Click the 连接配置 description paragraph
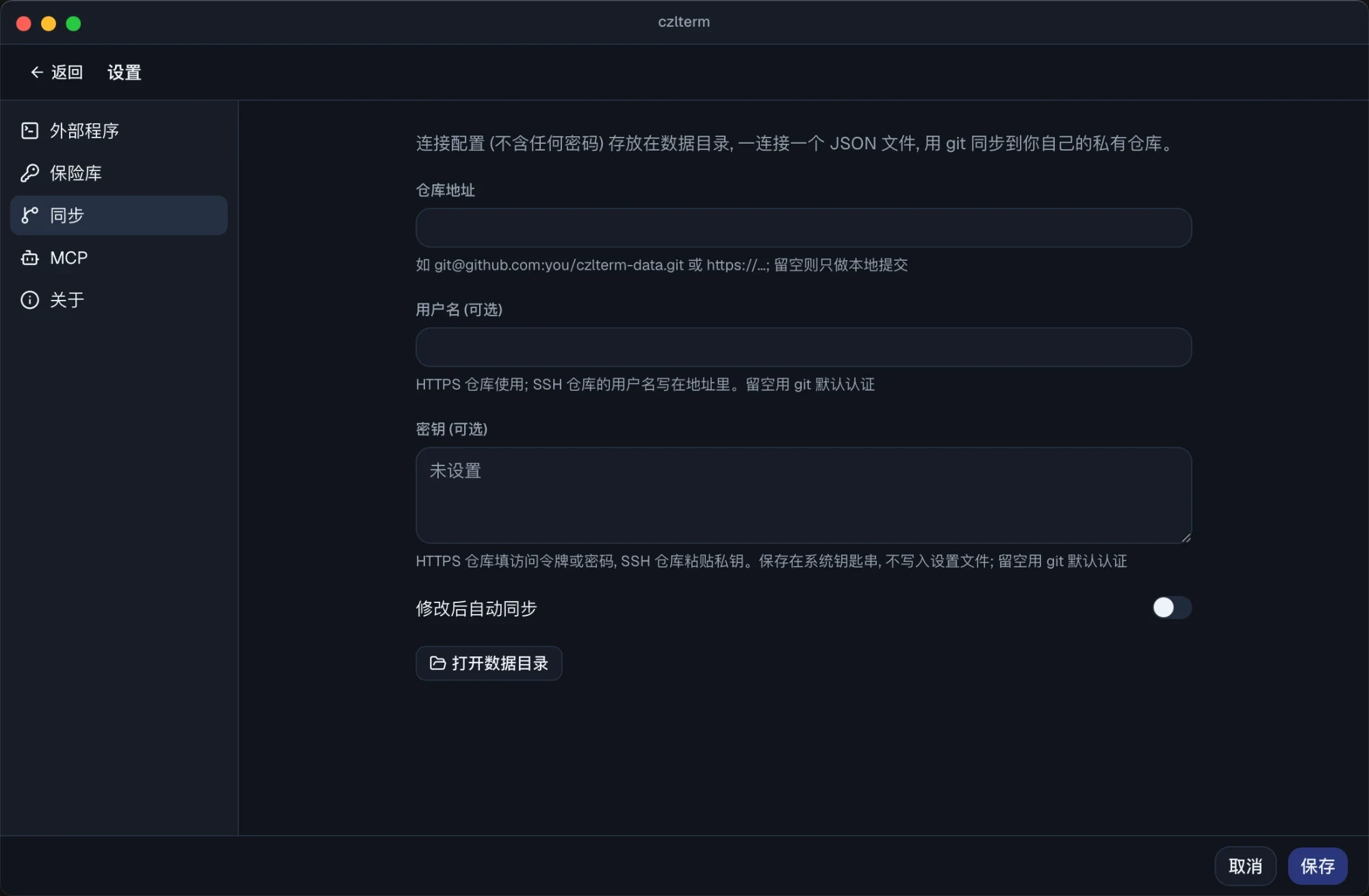The width and height of the screenshot is (1369, 896). [x=797, y=143]
